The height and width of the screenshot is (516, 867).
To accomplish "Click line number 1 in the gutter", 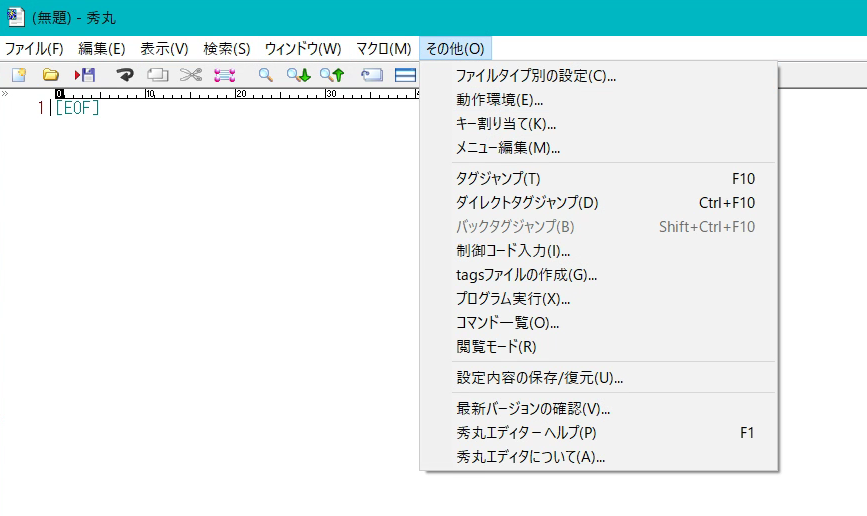I will (x=40, y=108).
